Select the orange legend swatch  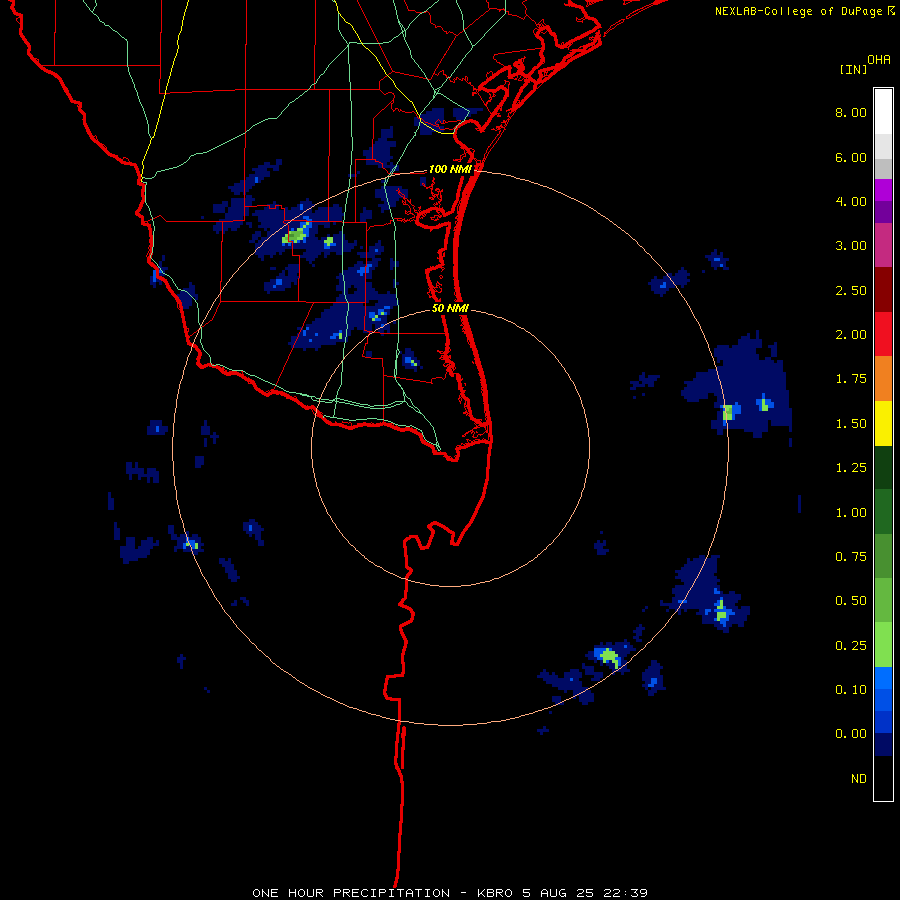[x=883, y=379]
